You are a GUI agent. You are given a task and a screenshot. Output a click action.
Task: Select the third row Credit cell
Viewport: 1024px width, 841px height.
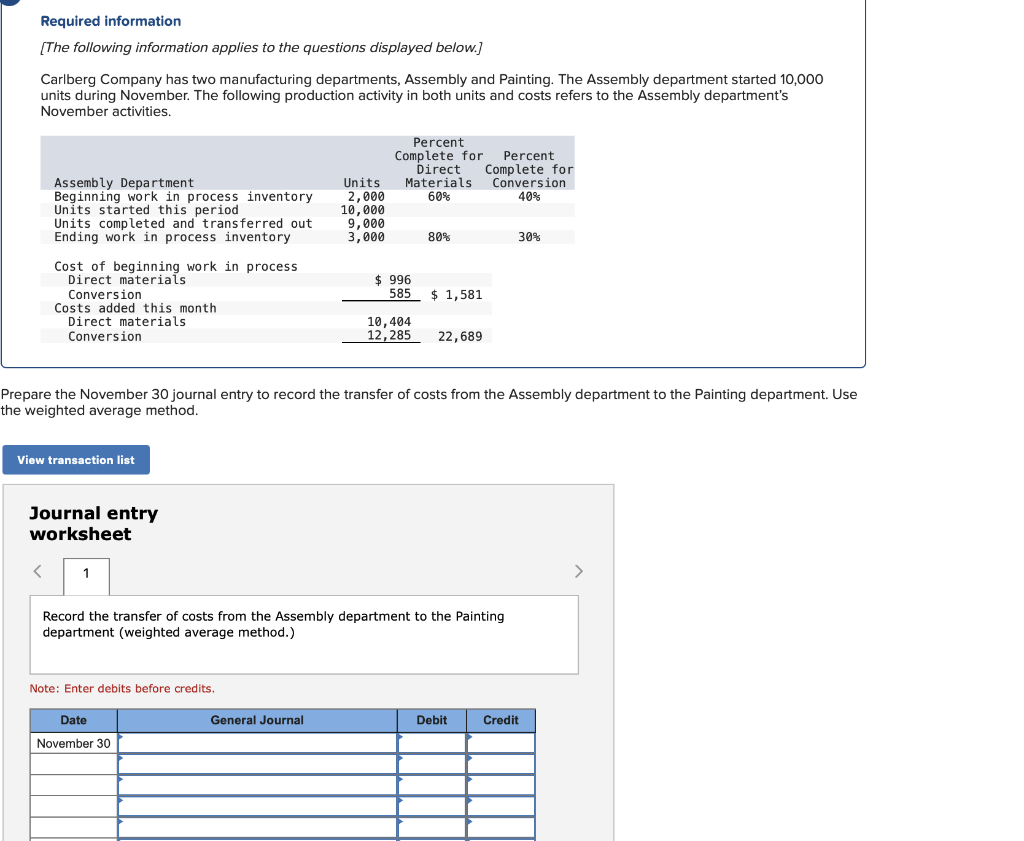501,785
